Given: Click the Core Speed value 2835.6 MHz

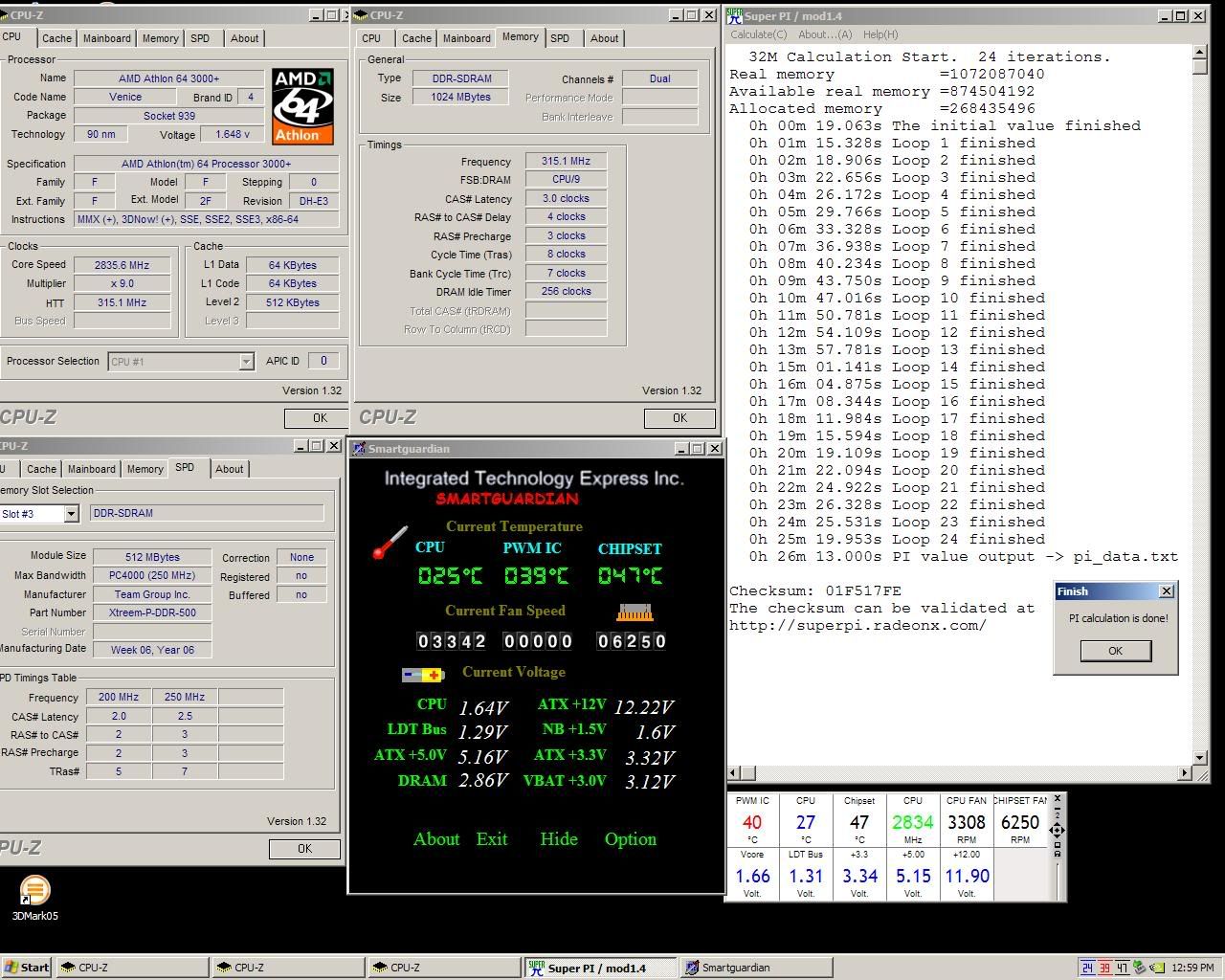Looking at the screenshot, I should [122, 265].
